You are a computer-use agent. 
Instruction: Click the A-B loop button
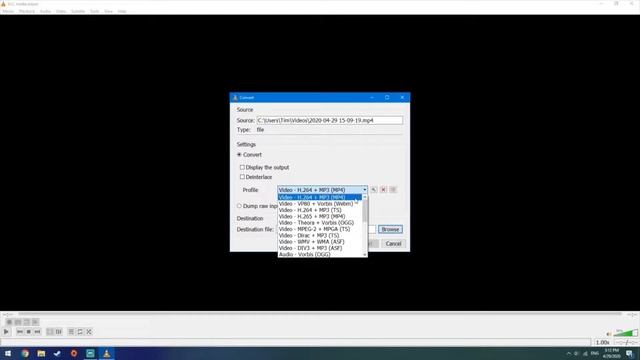27,322
